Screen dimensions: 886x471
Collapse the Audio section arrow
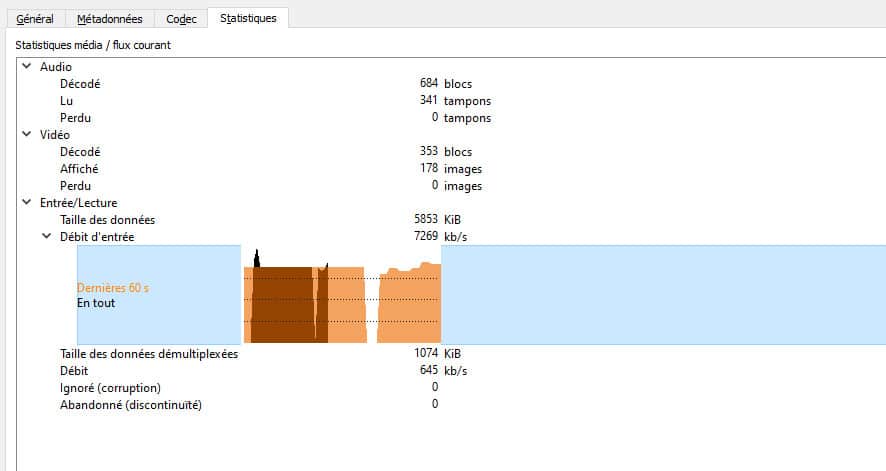click(x=27, y=67)
